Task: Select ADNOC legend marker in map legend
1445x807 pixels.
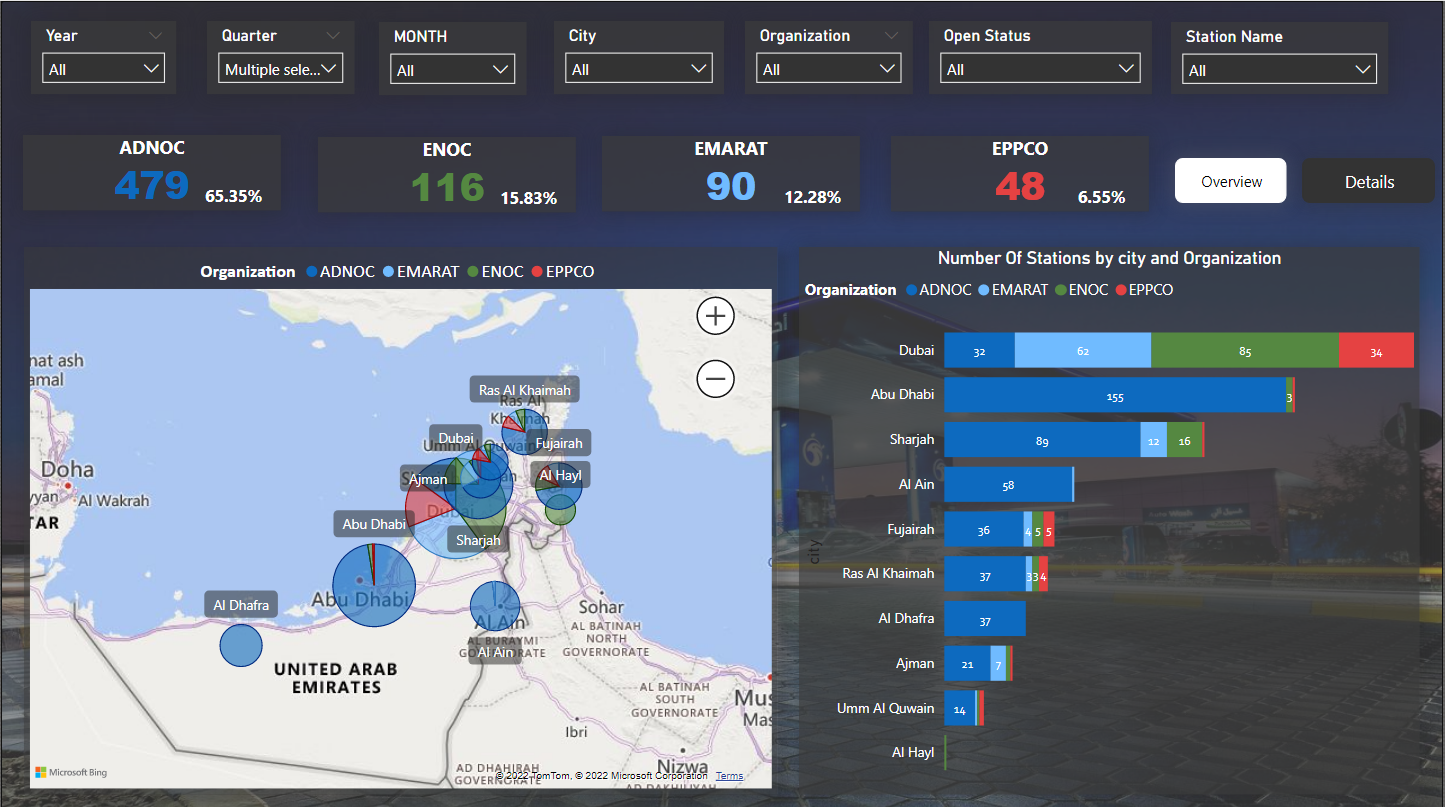Action: (x=313, y=272)
